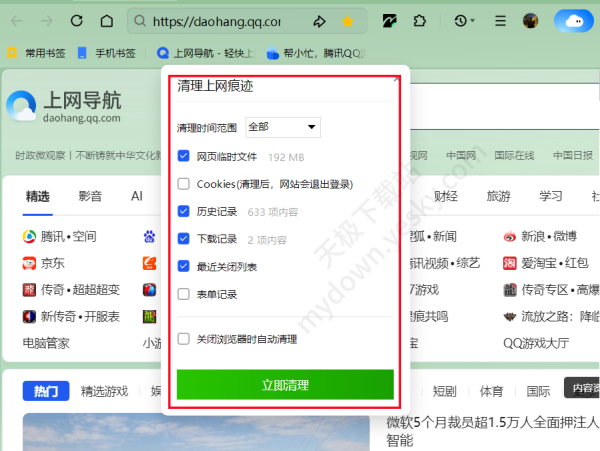Open the extensions puzzle icon
Viewport: 600px width, 451px height.
(420, 21)
